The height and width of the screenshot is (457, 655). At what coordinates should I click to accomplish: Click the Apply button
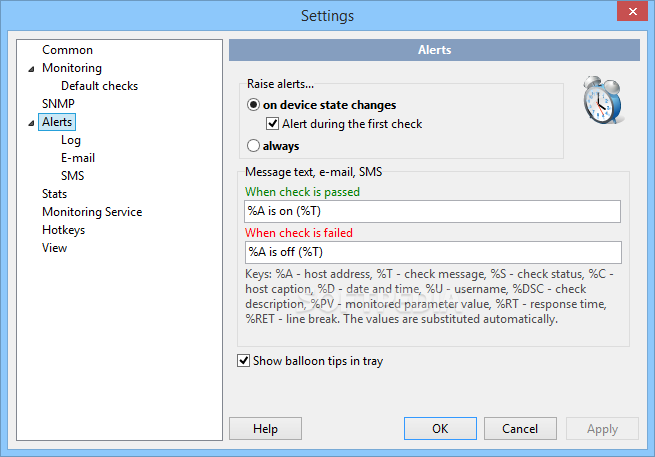[602, 429]
